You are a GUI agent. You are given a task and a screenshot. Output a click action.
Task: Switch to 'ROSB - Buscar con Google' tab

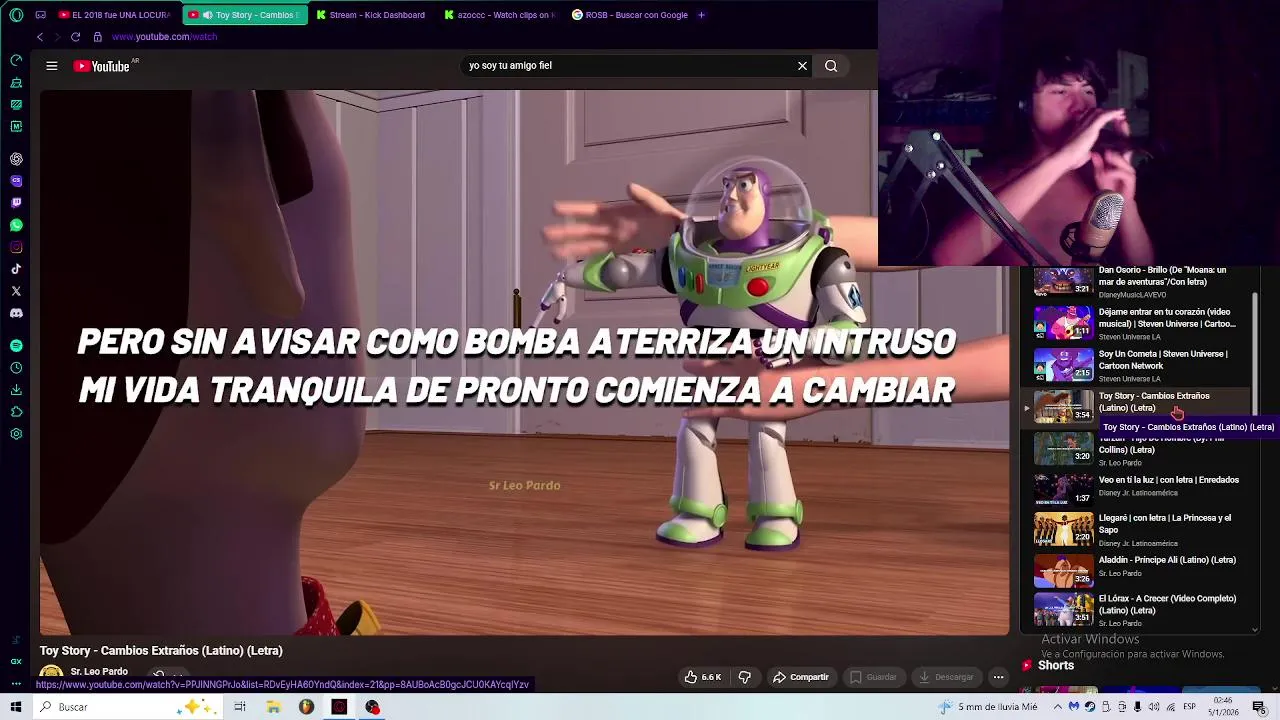pyautogui.click(x=630, y=15)
